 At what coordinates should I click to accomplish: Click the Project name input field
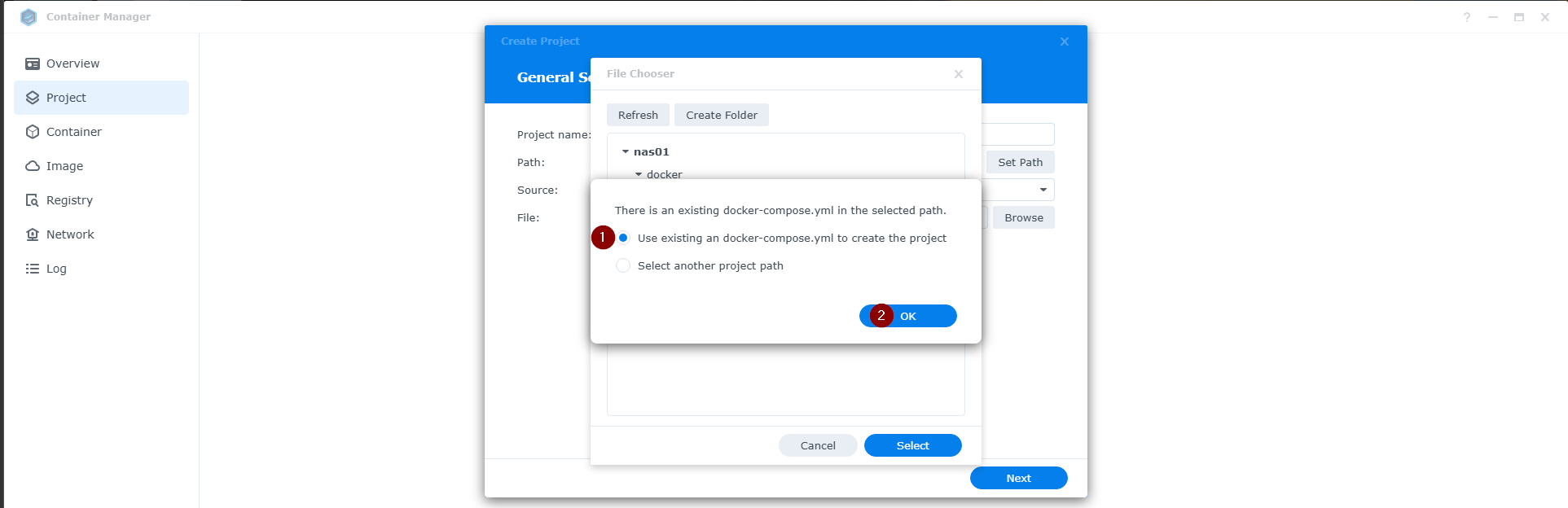pos(1018,134)
